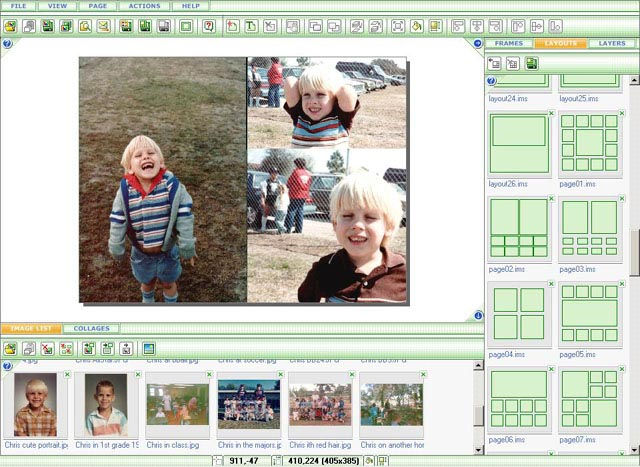Choose the page03.ims layout thumbnail
The image size is (640, 467).
(x=590, y=229)
